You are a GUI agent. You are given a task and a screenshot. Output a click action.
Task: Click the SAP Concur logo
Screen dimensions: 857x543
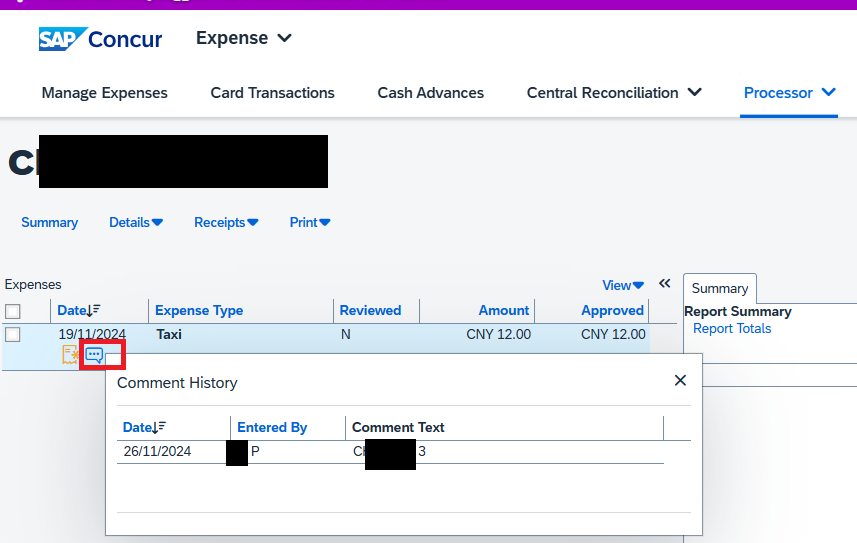(101, 39)
